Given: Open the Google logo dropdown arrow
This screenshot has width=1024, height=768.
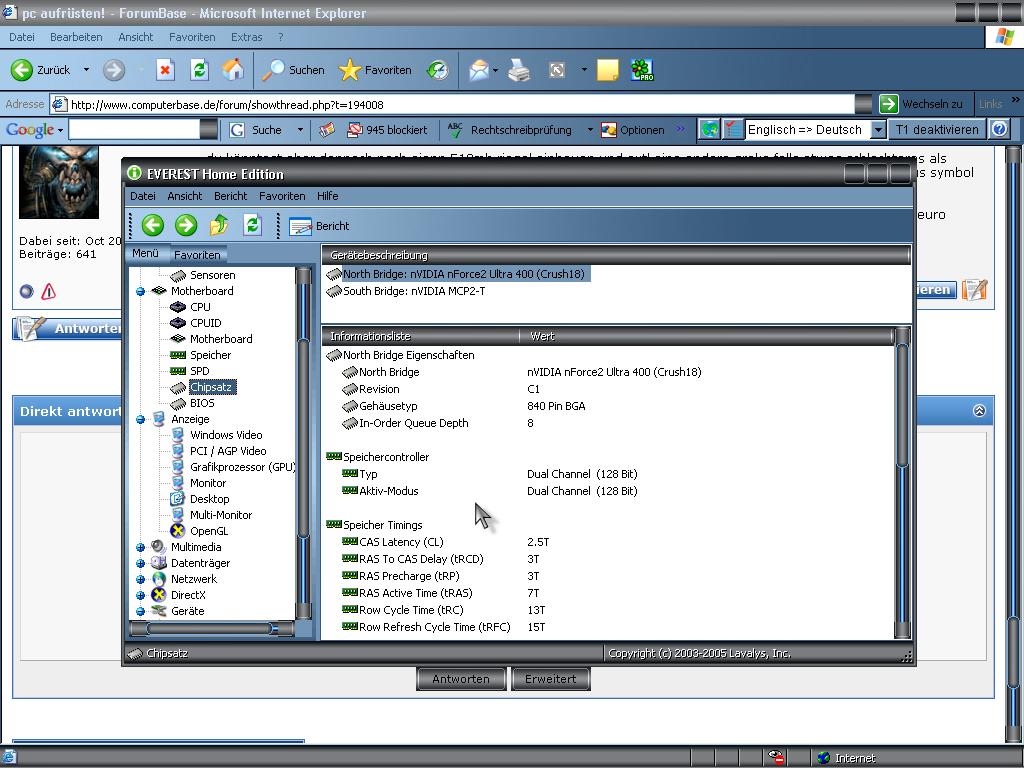Looking at the screenshot, I should click(x=60, y=131).
